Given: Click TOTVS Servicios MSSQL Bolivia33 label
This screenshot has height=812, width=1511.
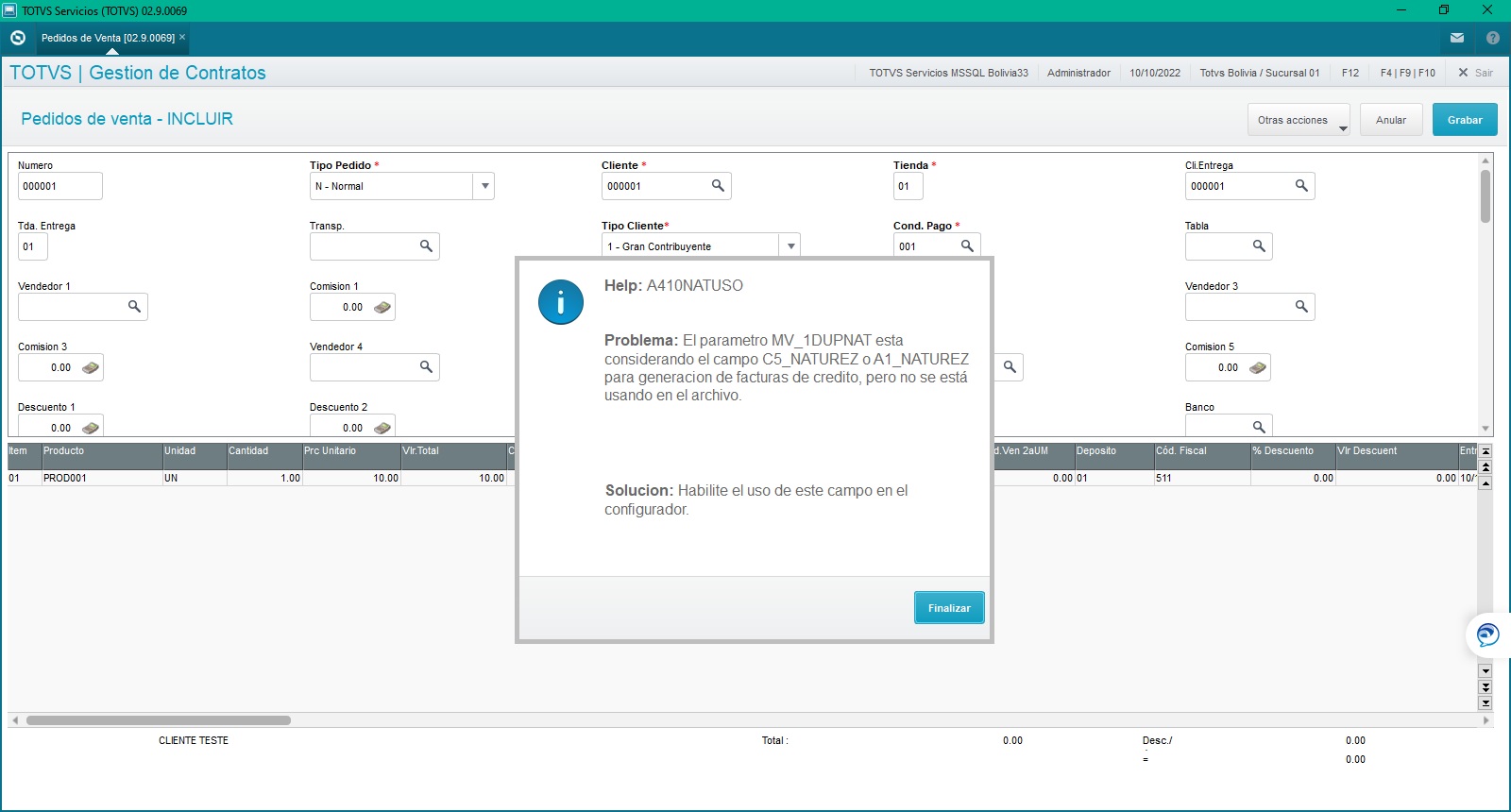Looking at the screenshot, I should [949, 73].
